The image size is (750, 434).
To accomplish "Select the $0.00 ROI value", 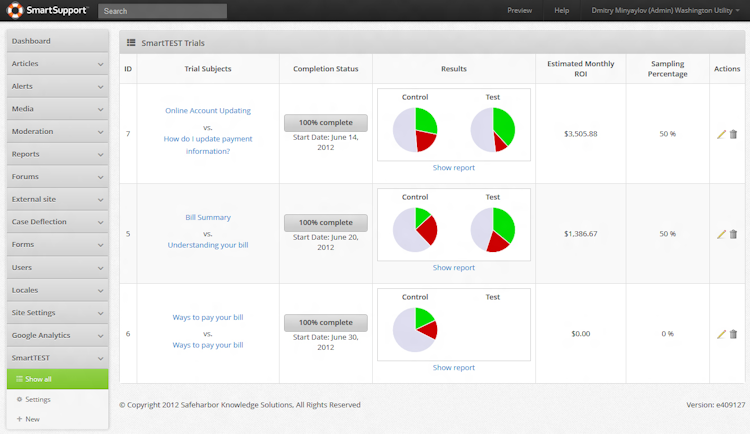I will (x=581, y=334).
